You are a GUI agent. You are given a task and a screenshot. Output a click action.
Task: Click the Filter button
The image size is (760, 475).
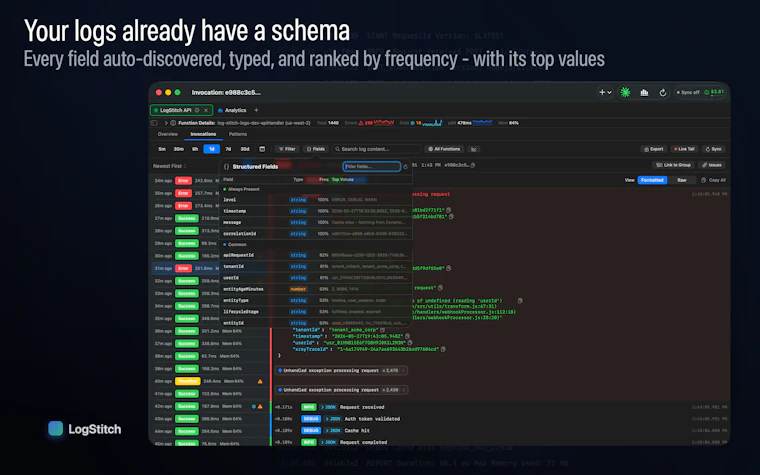click(286, 149)
